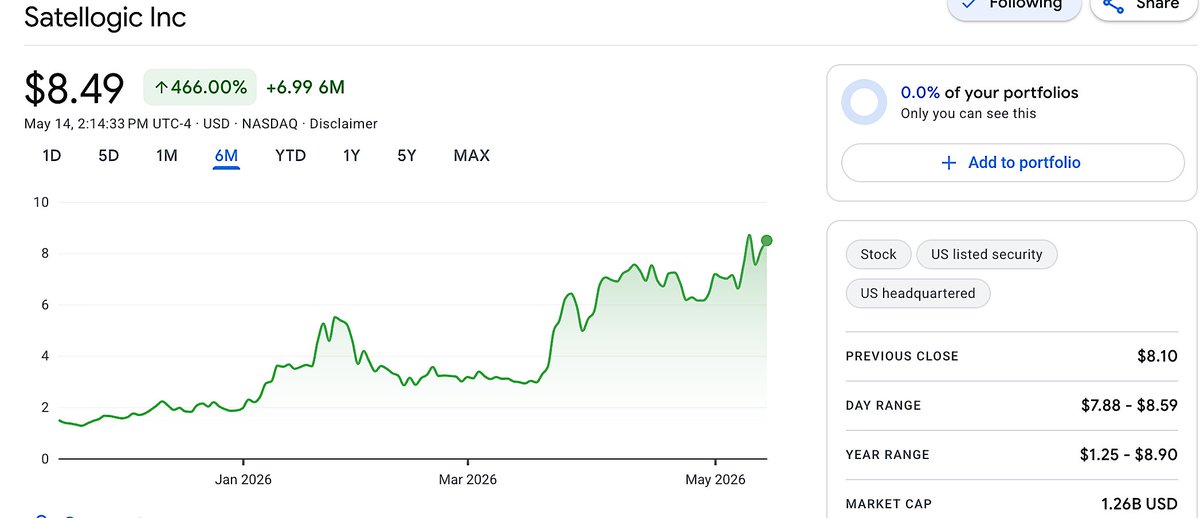This screenshot has height=518, width=1200.
Task: Click the portfolio percentage ring icon
Action: click(864, 102)
